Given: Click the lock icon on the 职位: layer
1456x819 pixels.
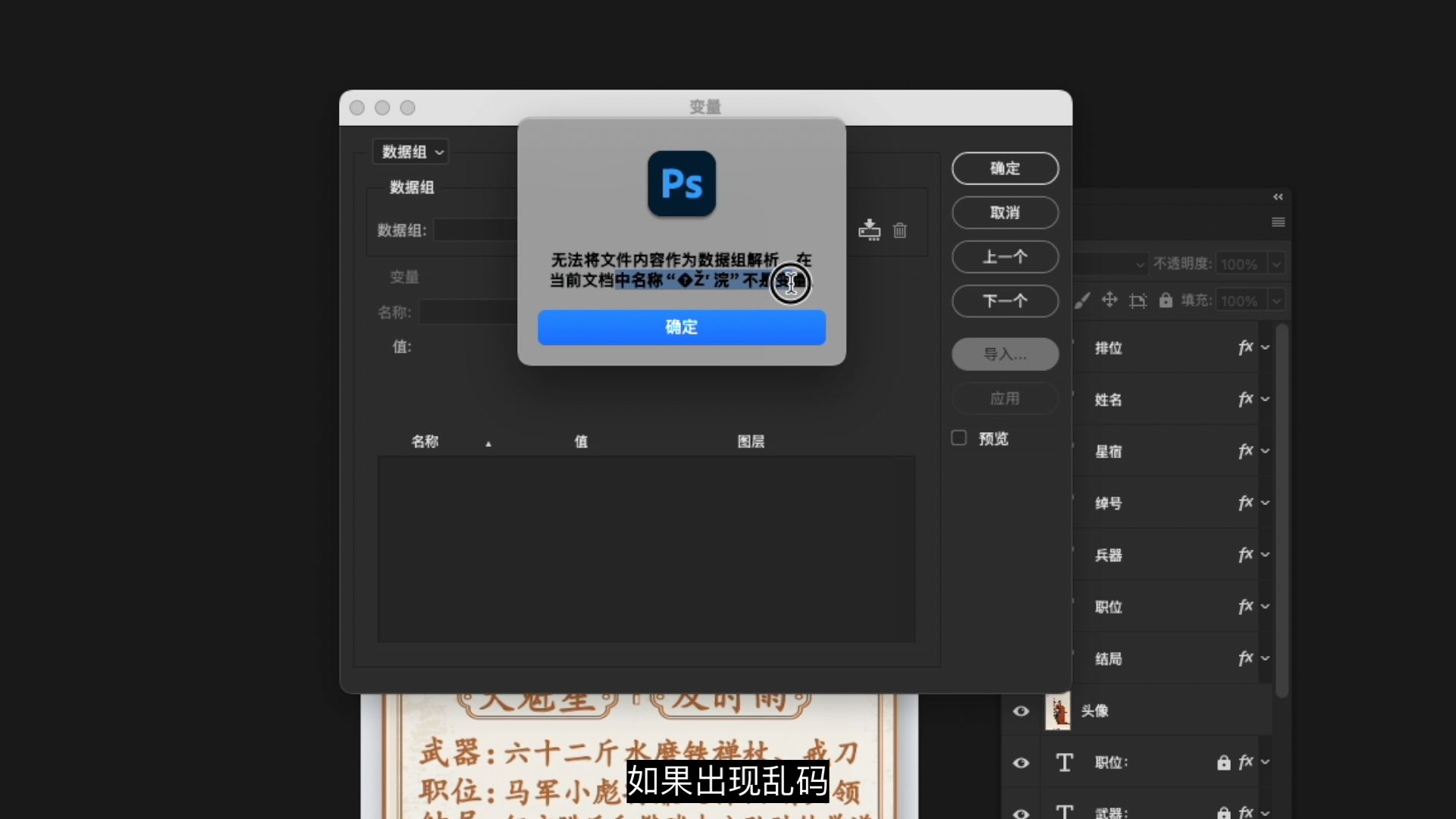Looking at the screenshot, I should (1223, 762).
